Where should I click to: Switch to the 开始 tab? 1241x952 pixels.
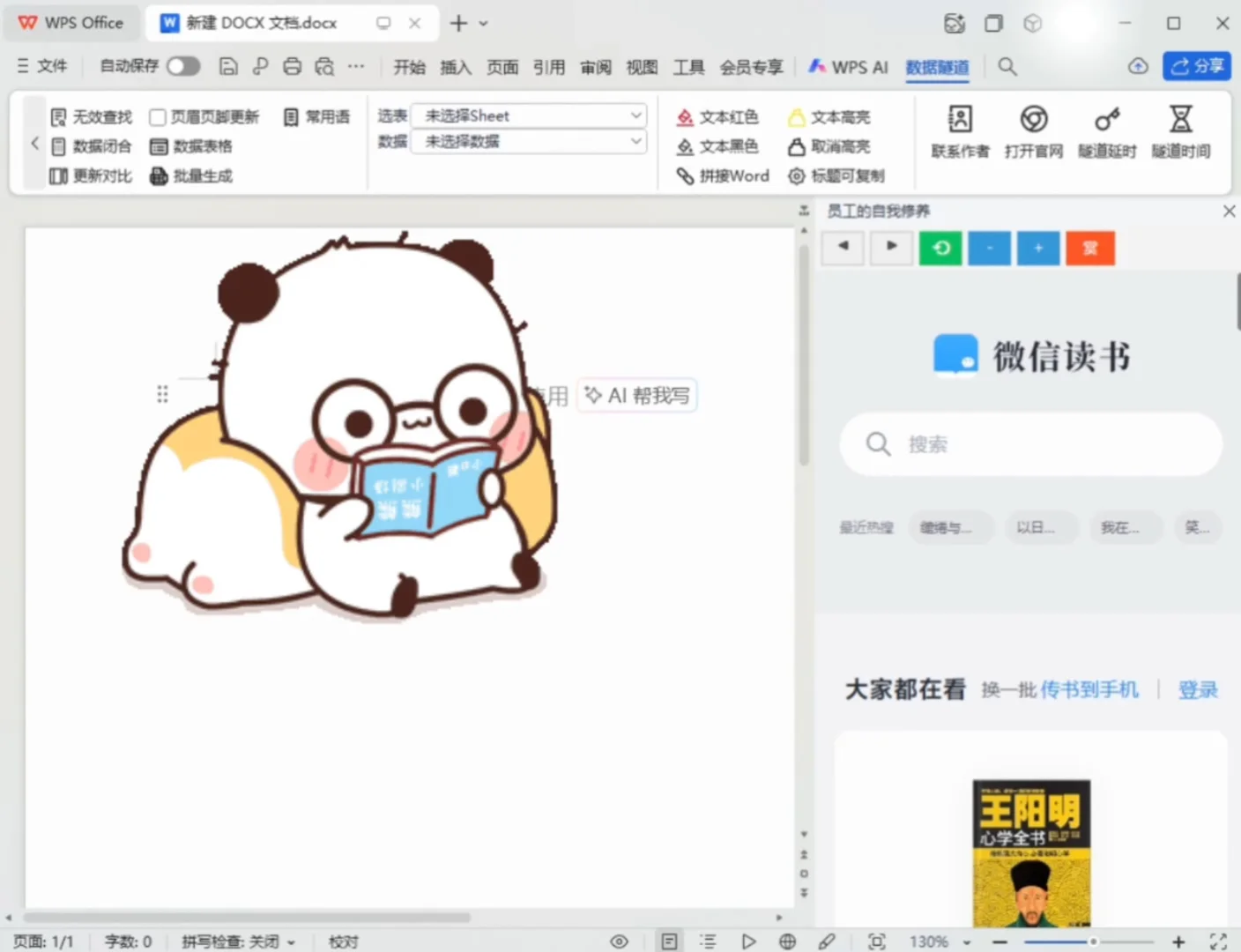(x=409, y=67)
